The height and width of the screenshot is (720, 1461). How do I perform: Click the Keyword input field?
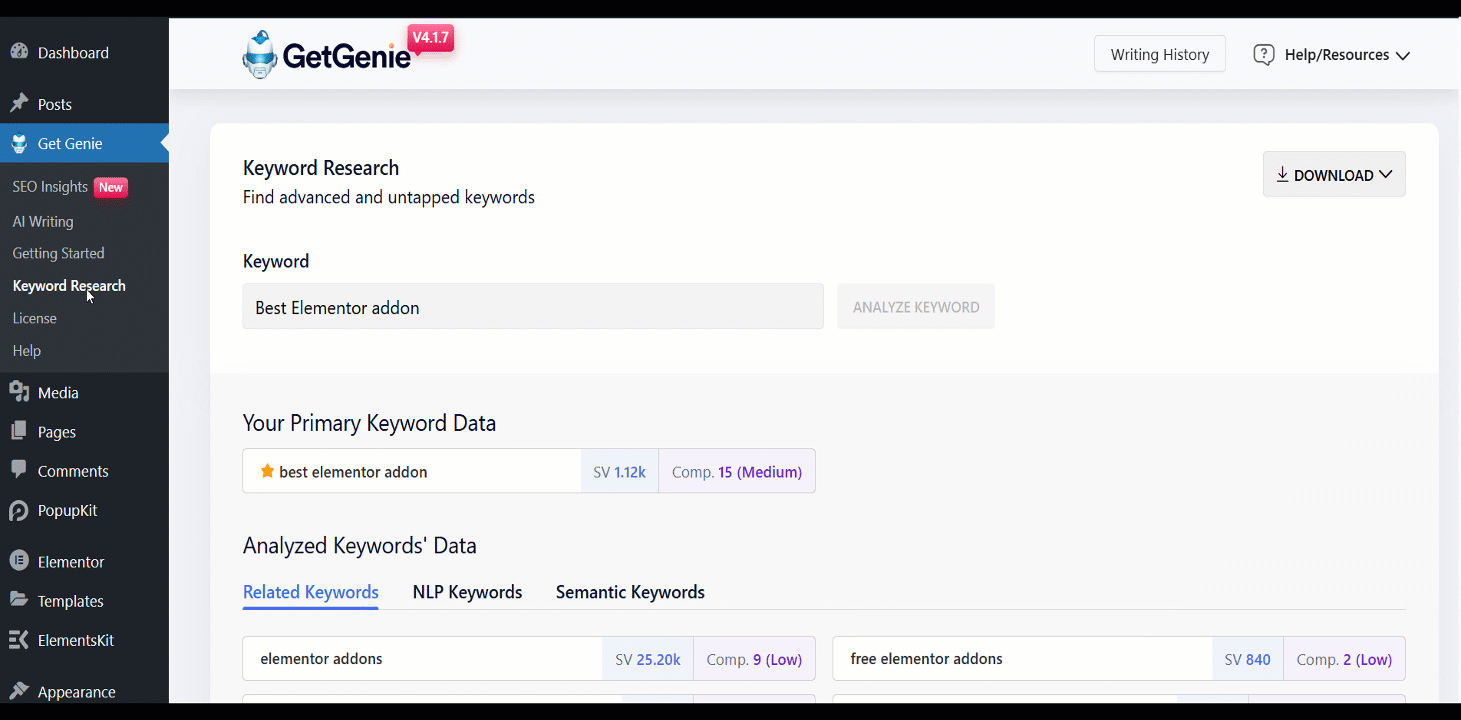click(x=533, y=306)
